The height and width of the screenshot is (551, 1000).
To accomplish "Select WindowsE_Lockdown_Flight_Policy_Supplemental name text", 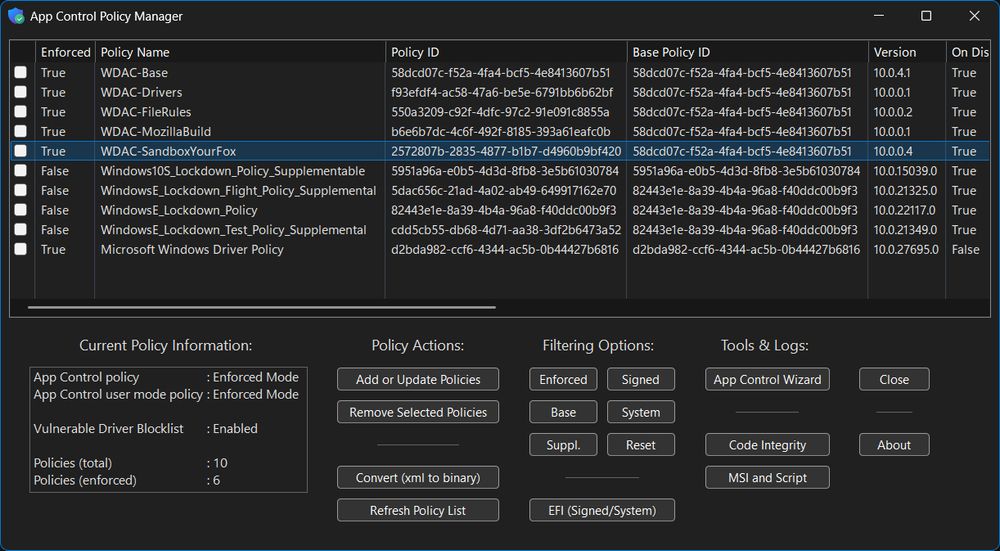I will click(238, 191).
